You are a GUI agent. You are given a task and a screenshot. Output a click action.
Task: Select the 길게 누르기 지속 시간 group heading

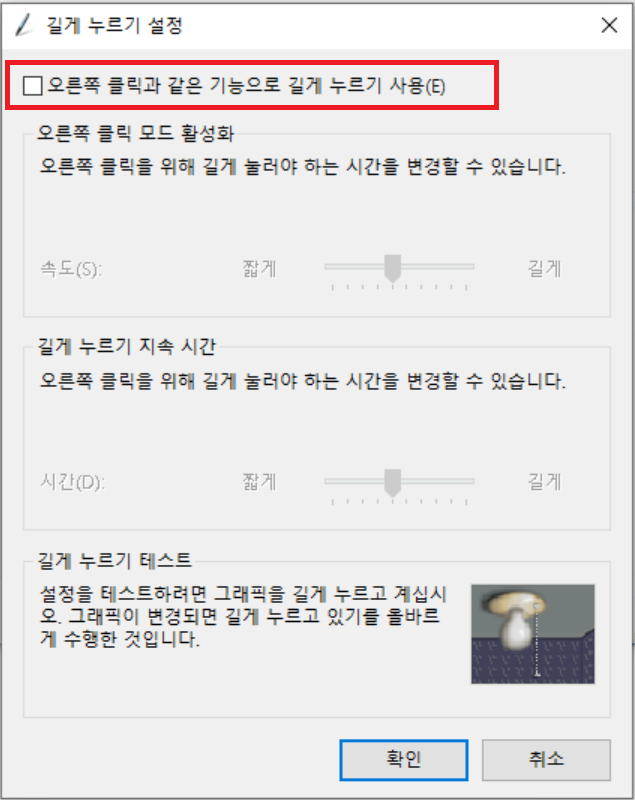(x=127, y=347)
